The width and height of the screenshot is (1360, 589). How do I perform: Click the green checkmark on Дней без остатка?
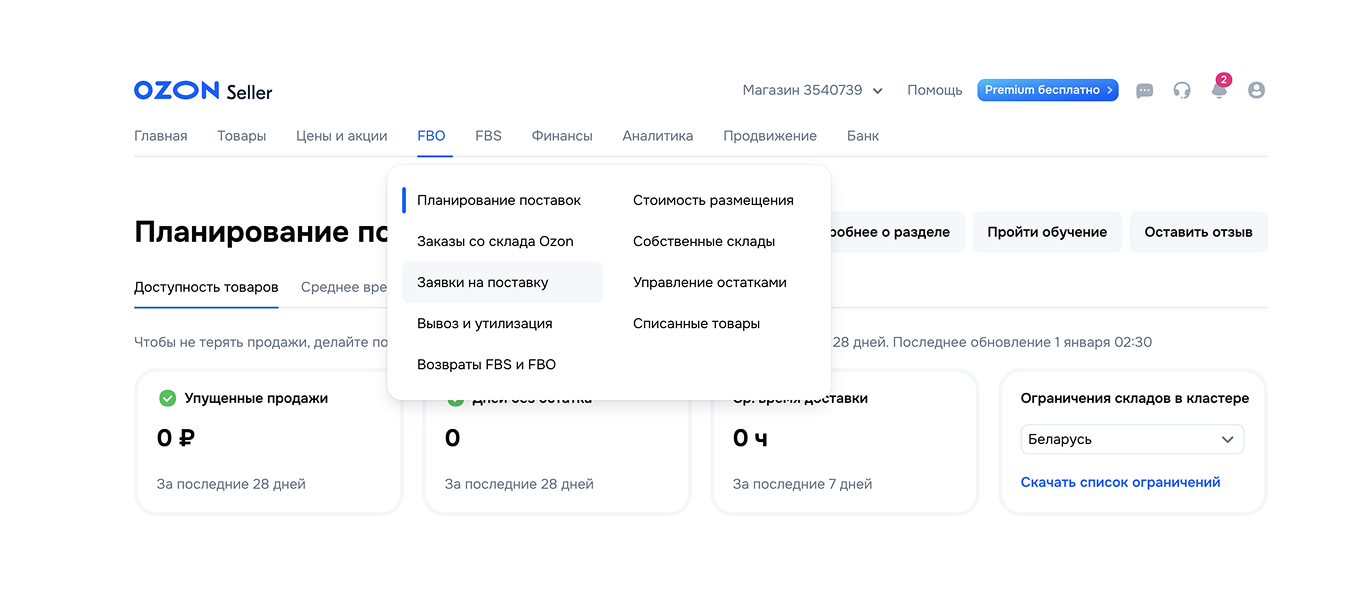point(456,397)
